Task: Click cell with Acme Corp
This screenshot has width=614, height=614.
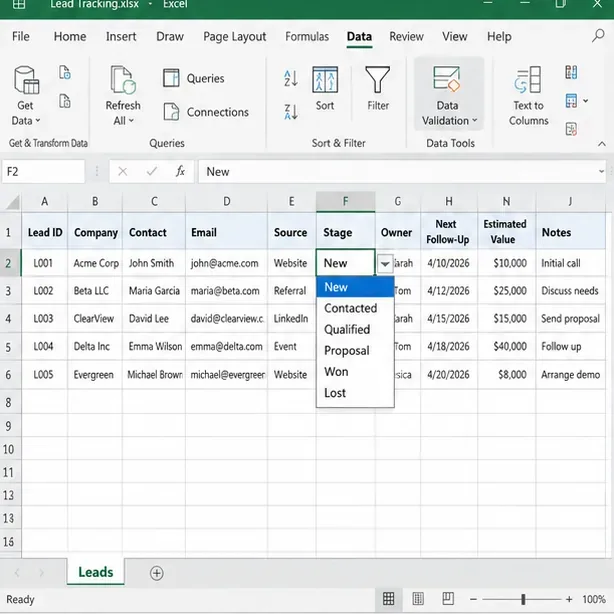Action: click(x=95, y=263)
